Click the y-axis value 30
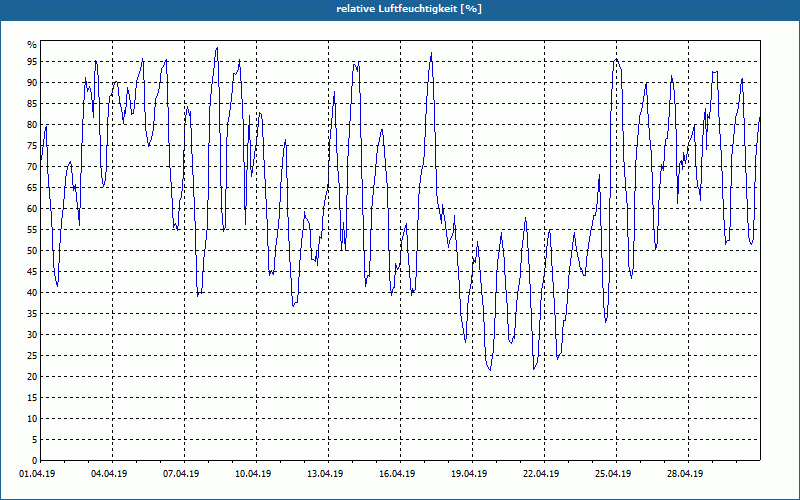 click(x=32, y=335)
